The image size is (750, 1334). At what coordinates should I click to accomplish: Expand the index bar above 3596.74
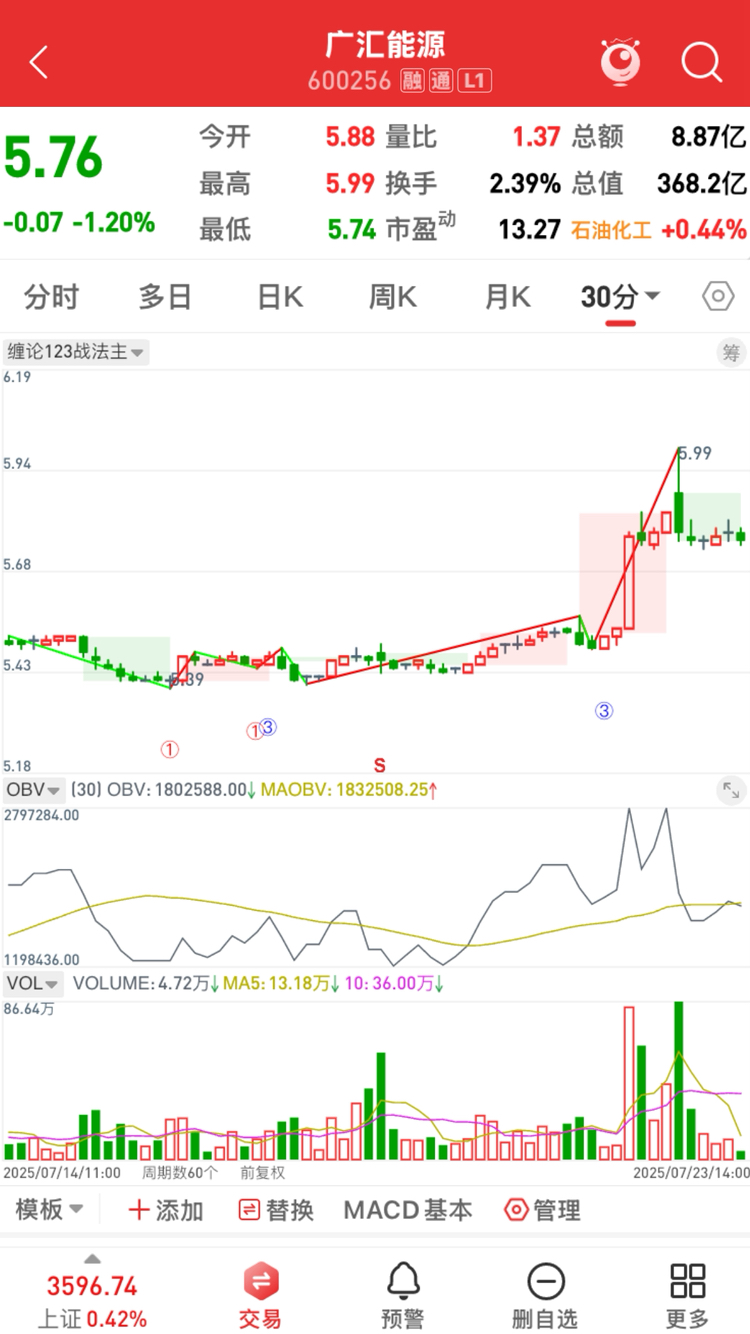click(92, 1258)
